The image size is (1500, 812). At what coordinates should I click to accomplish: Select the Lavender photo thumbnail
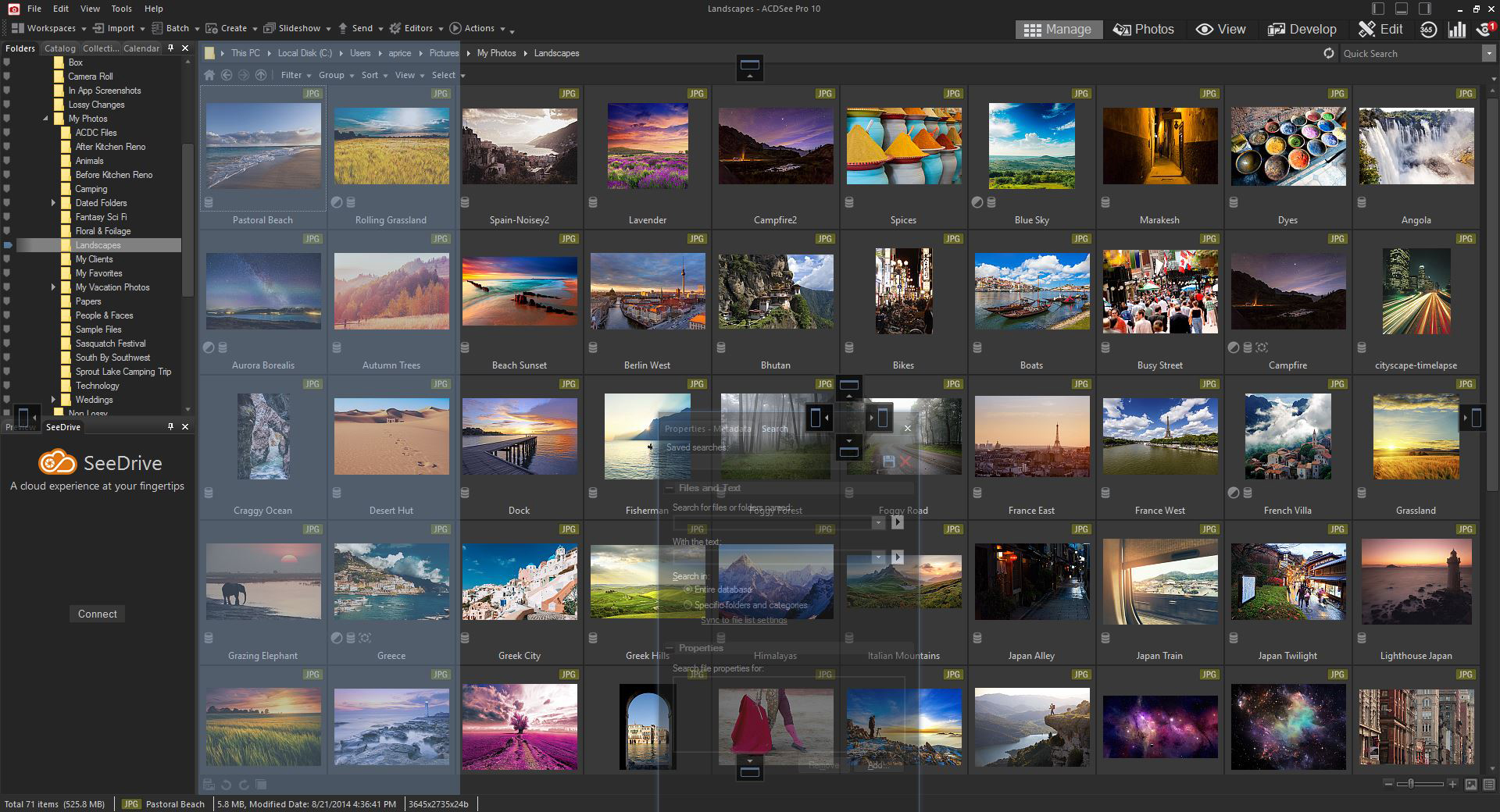(648, 147)
